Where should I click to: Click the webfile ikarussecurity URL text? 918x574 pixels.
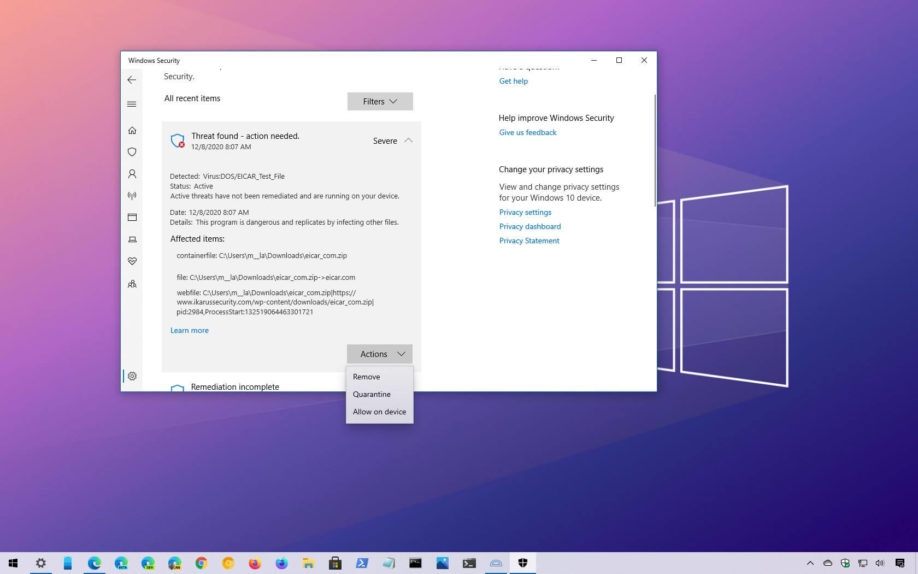(x=275, y=302)
